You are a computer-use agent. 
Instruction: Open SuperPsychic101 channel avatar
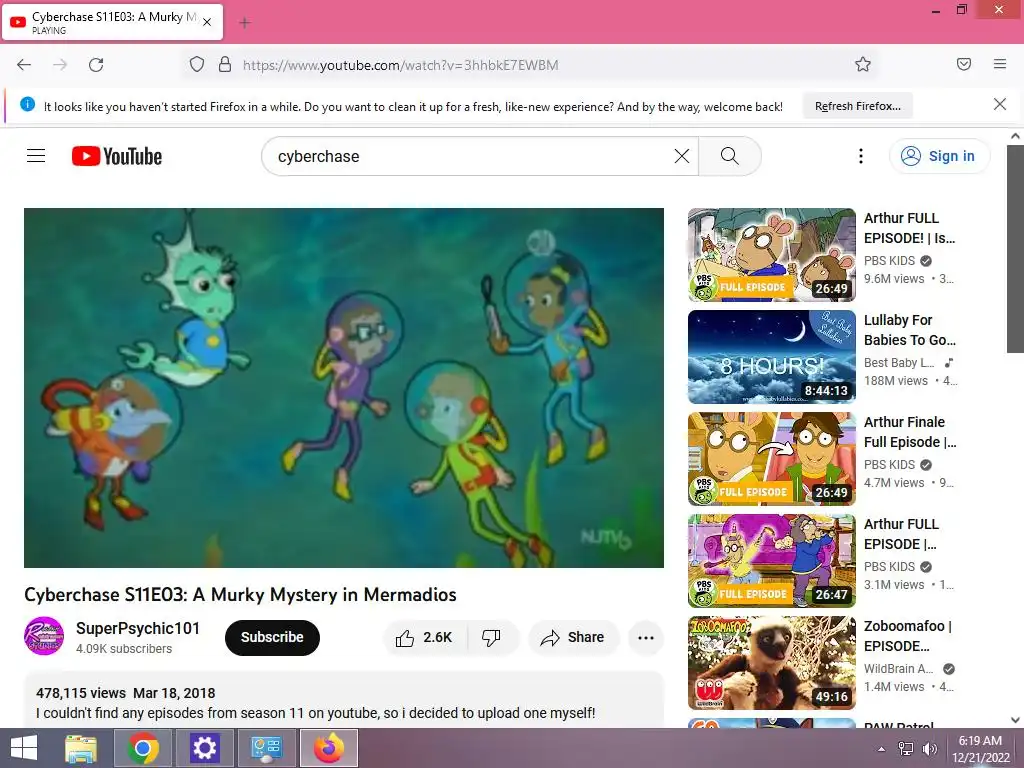coord(44,636)
